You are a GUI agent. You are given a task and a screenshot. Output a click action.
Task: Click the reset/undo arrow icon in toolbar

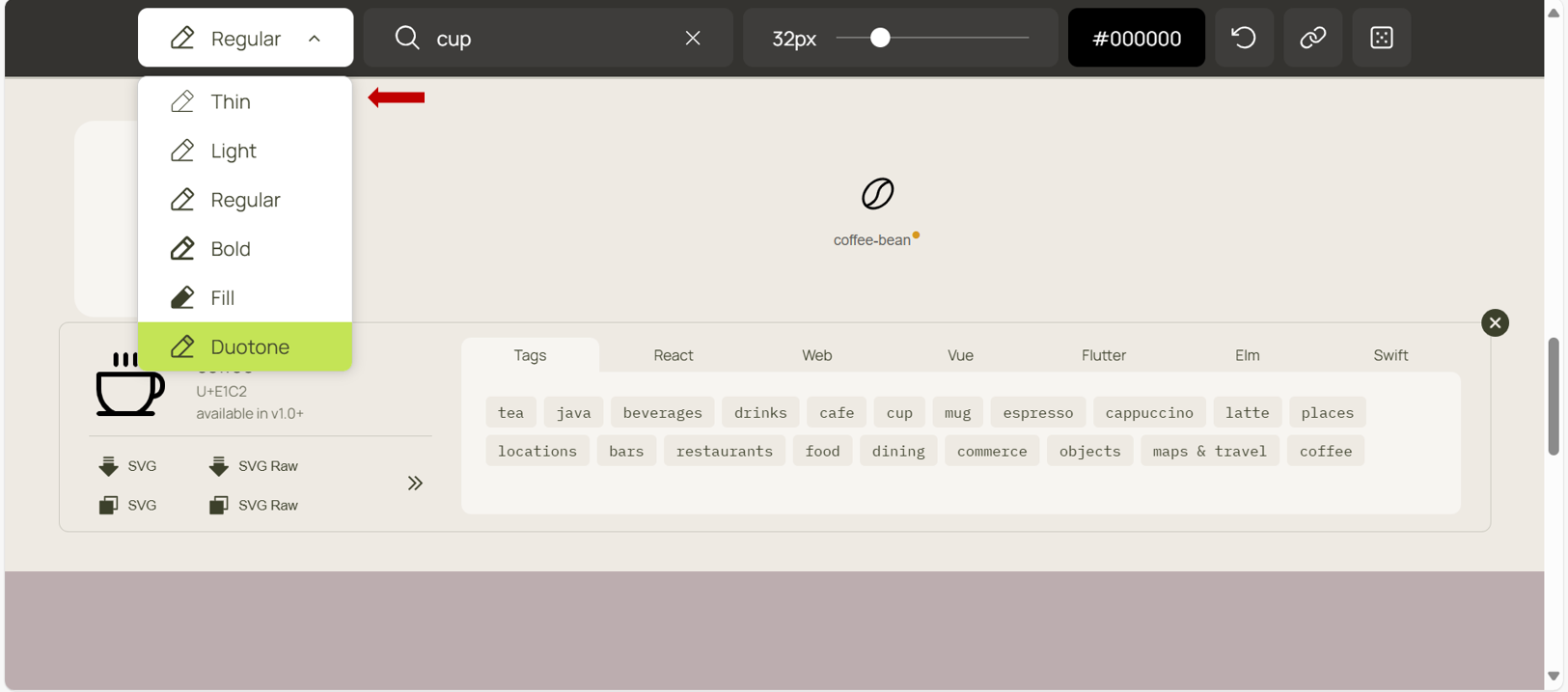click(1243, 38)
